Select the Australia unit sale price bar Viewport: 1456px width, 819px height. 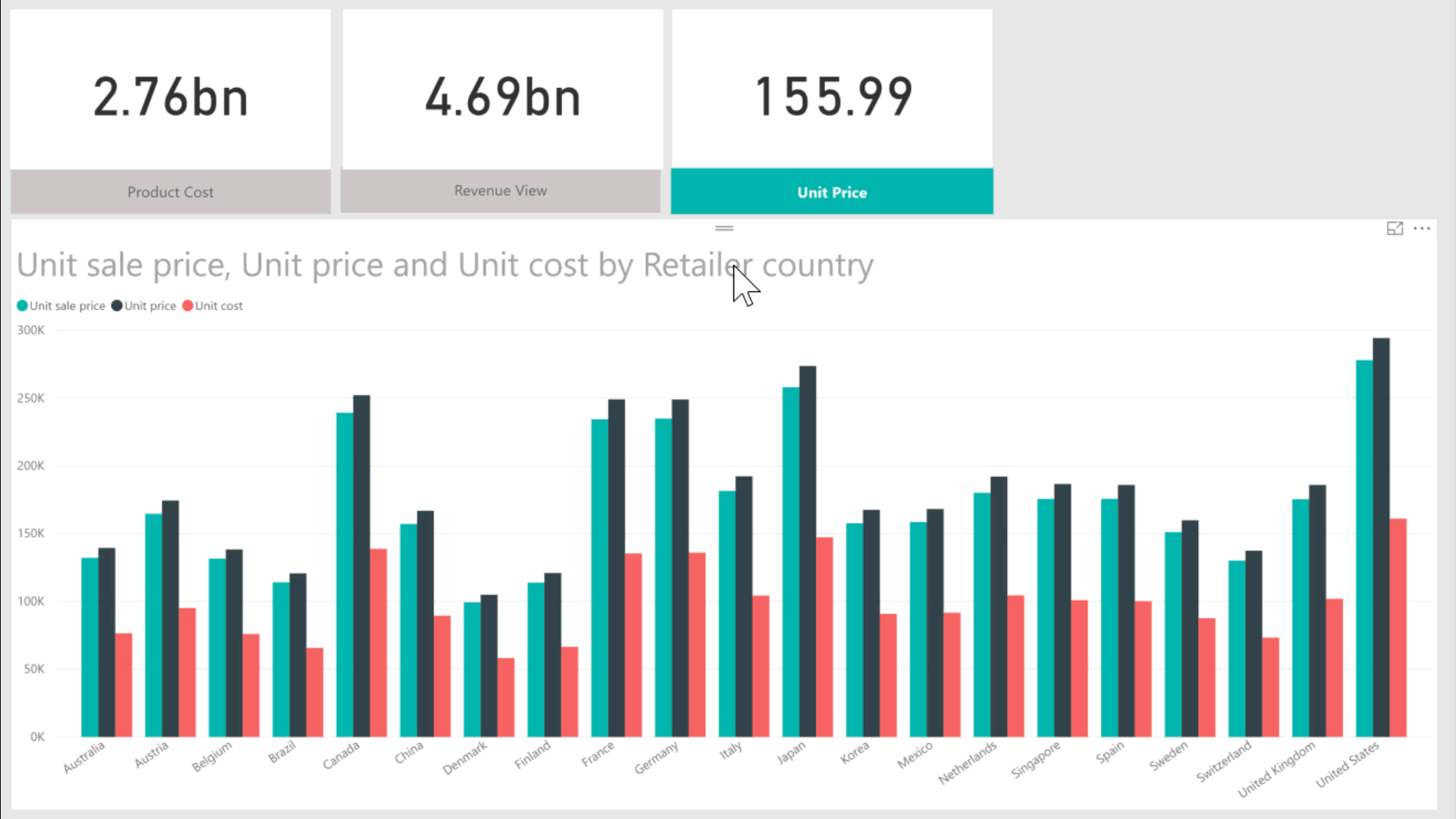[89, 648]
